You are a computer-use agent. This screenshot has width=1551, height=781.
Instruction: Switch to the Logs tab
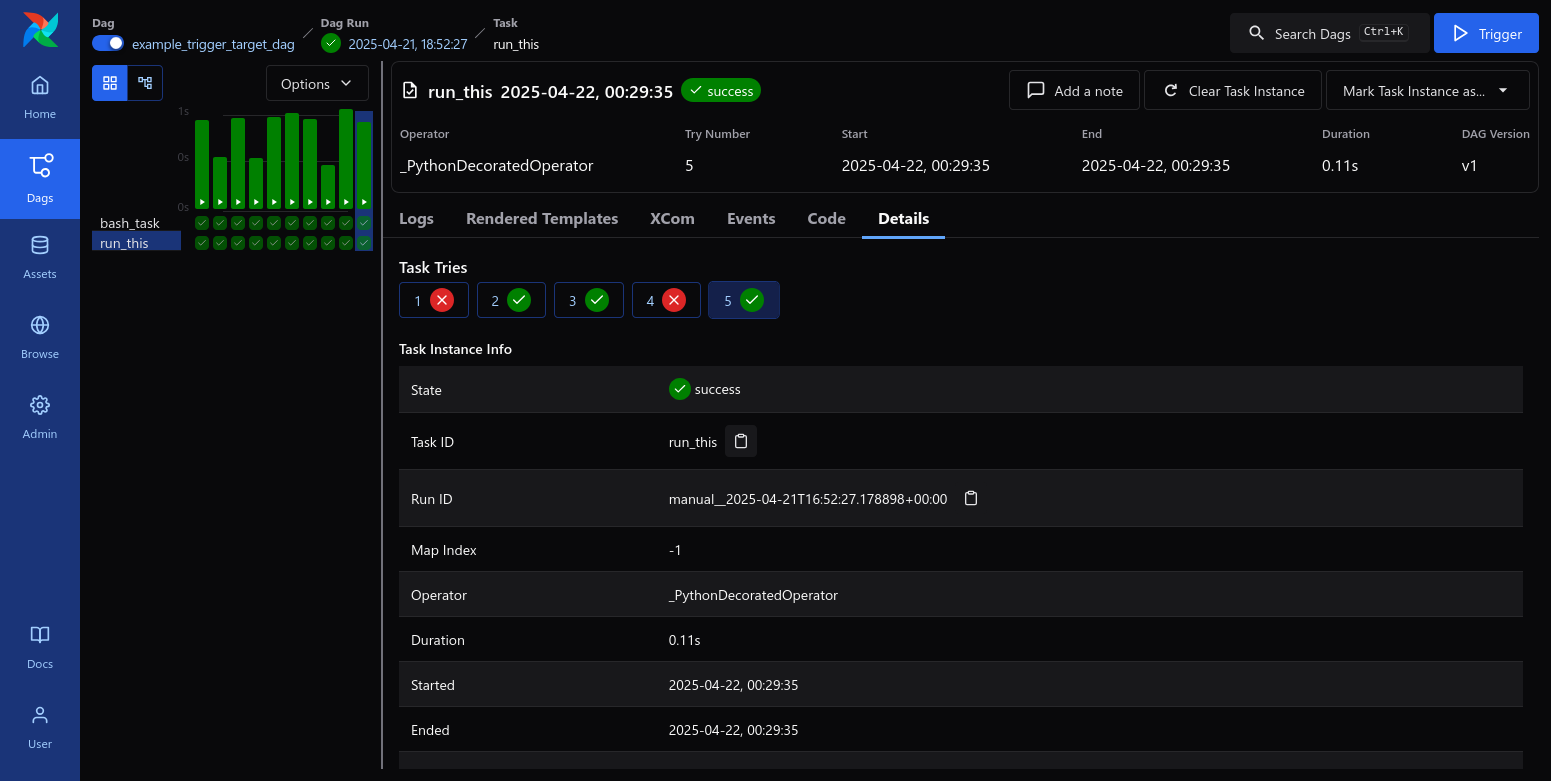point(416,218)
